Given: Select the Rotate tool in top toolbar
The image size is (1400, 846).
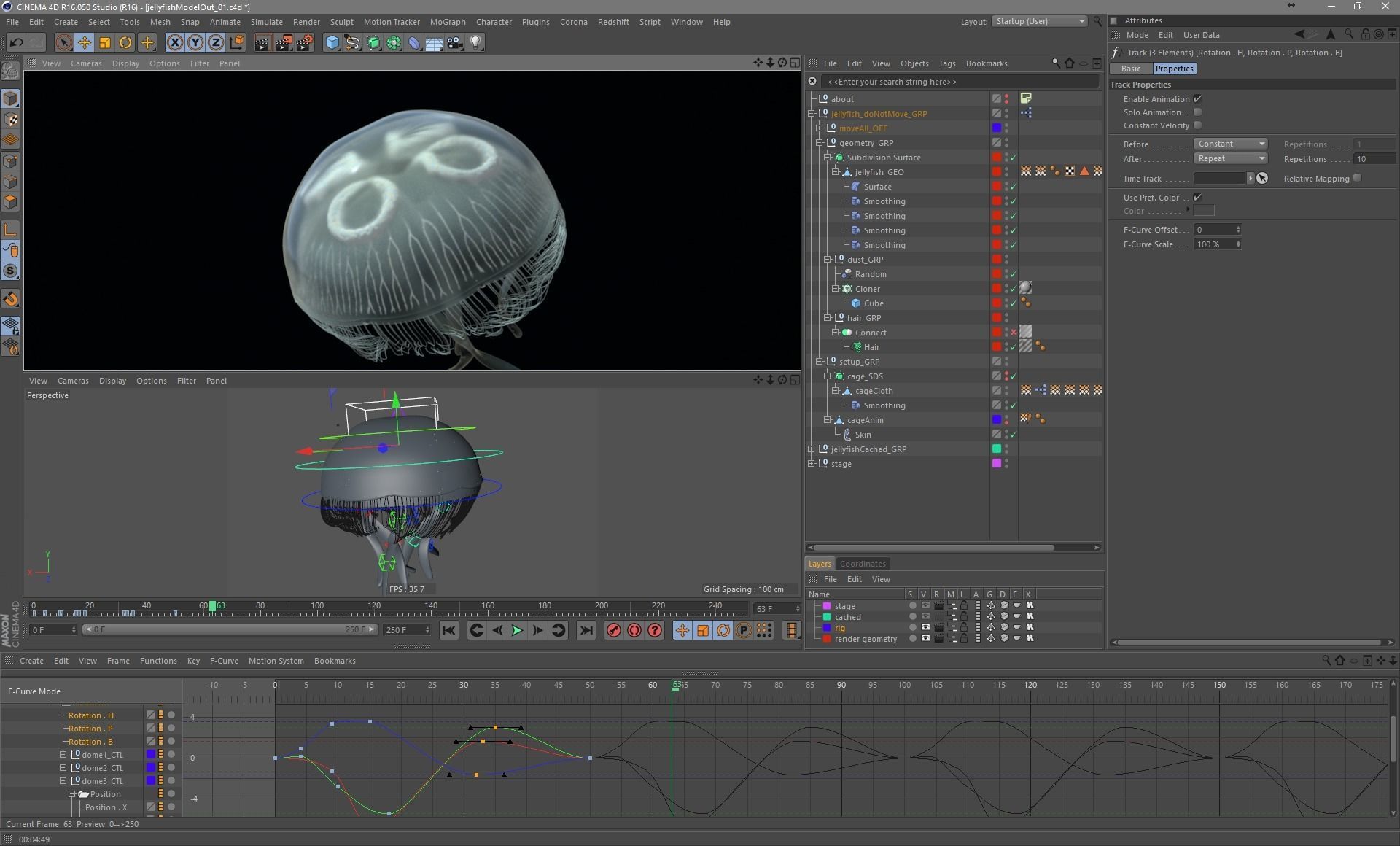Looking at the screenshot, I should tap(125, 42).
